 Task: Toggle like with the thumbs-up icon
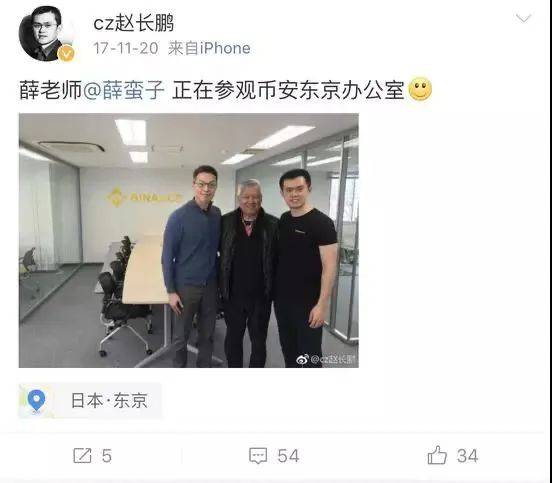(x=437, y=455)
